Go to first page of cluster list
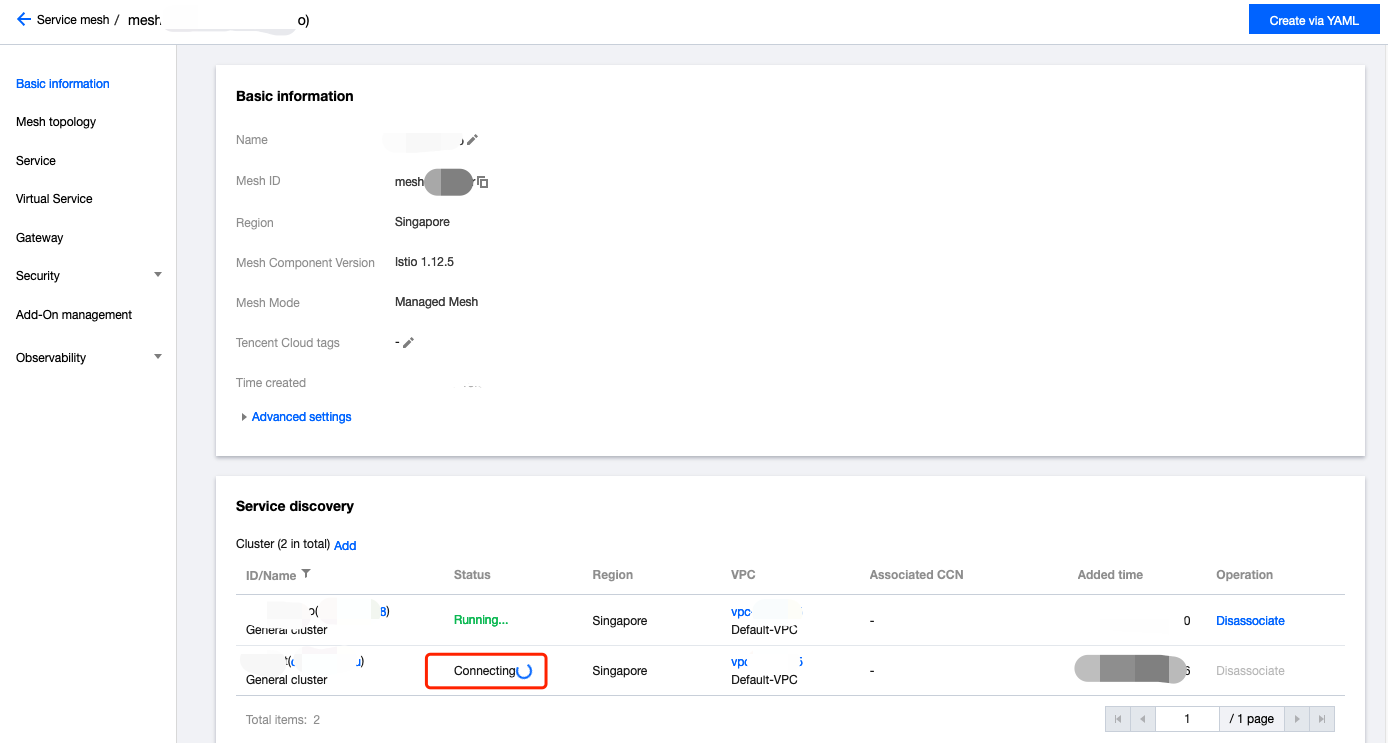The image size is (1388, 743). point(1118,719)
